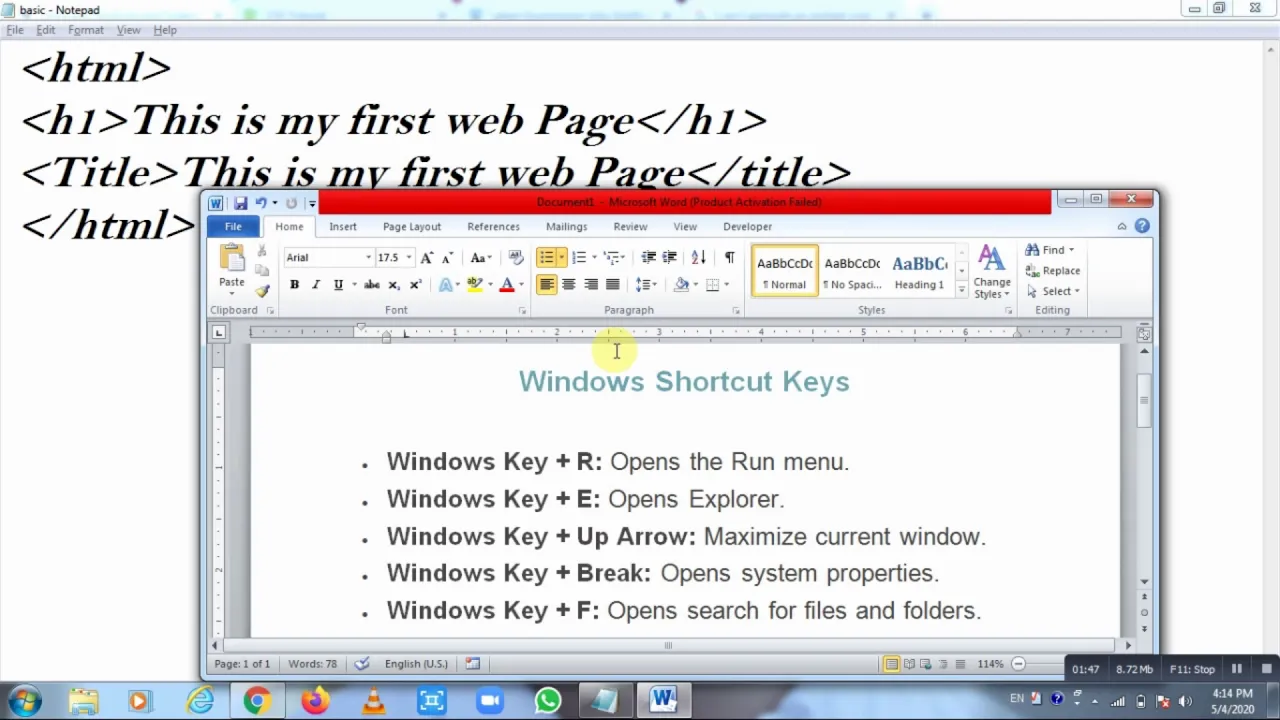1280x720 pixels.
Task: Open Zoom from the taskbar
Action: (x=489, y=700)
